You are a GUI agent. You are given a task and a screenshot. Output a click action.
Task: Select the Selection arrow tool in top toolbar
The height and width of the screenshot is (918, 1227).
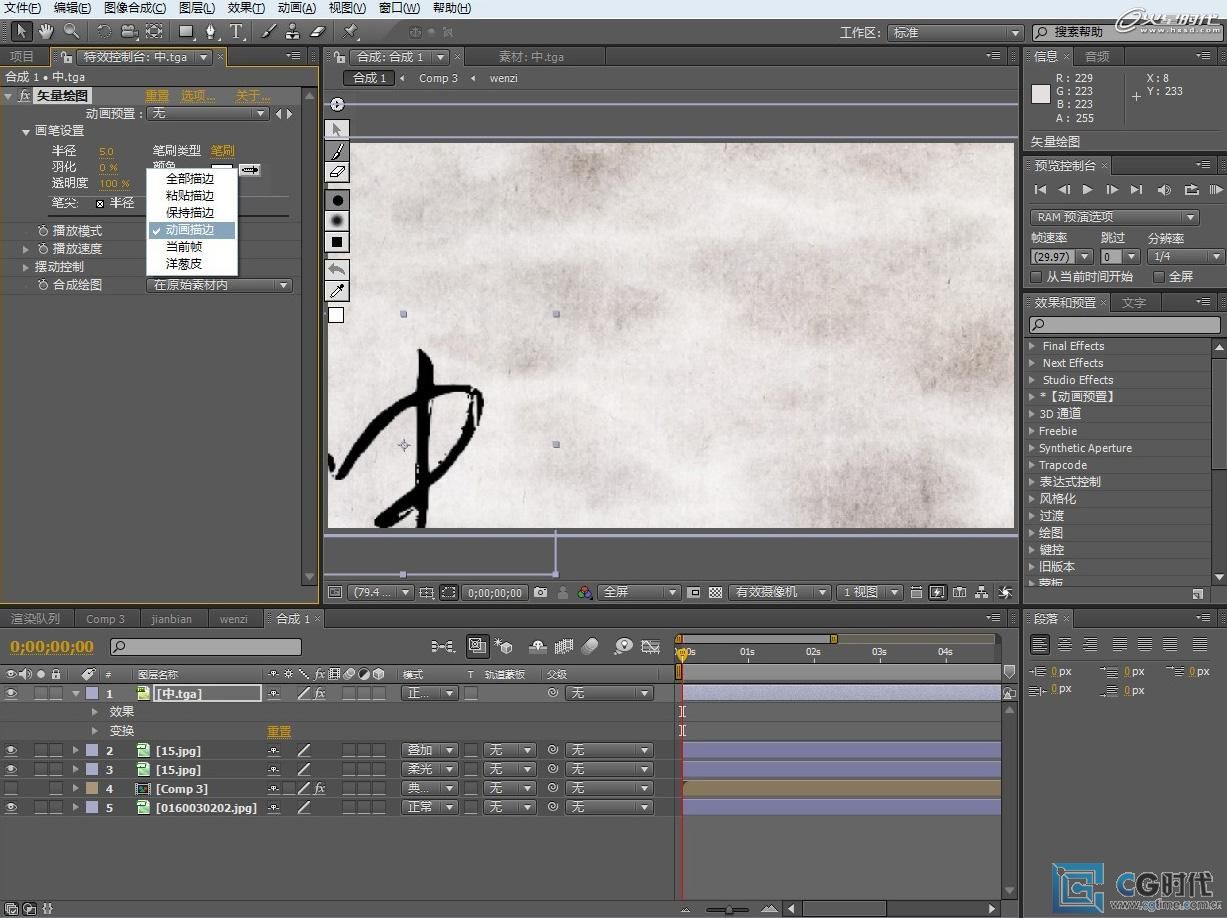pos(22,31)
